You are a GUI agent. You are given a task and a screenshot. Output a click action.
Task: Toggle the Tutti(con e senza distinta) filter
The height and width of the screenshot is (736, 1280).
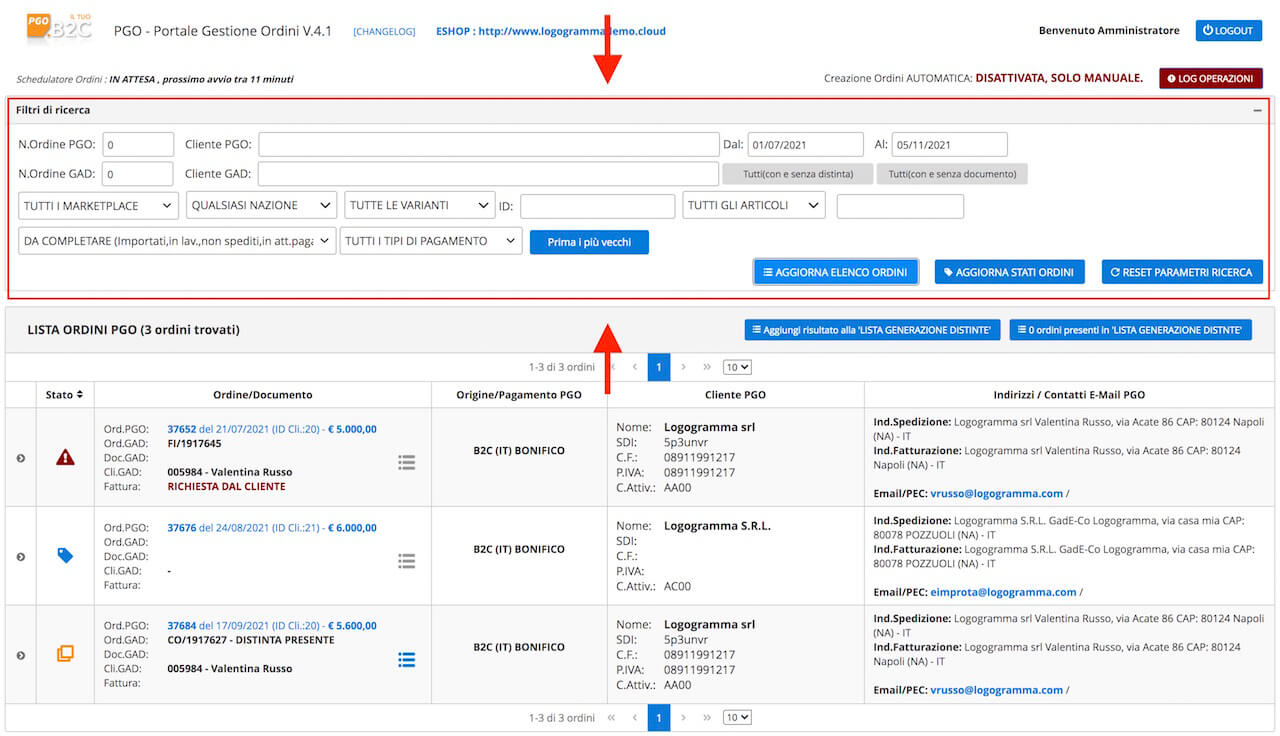point(798,174)
